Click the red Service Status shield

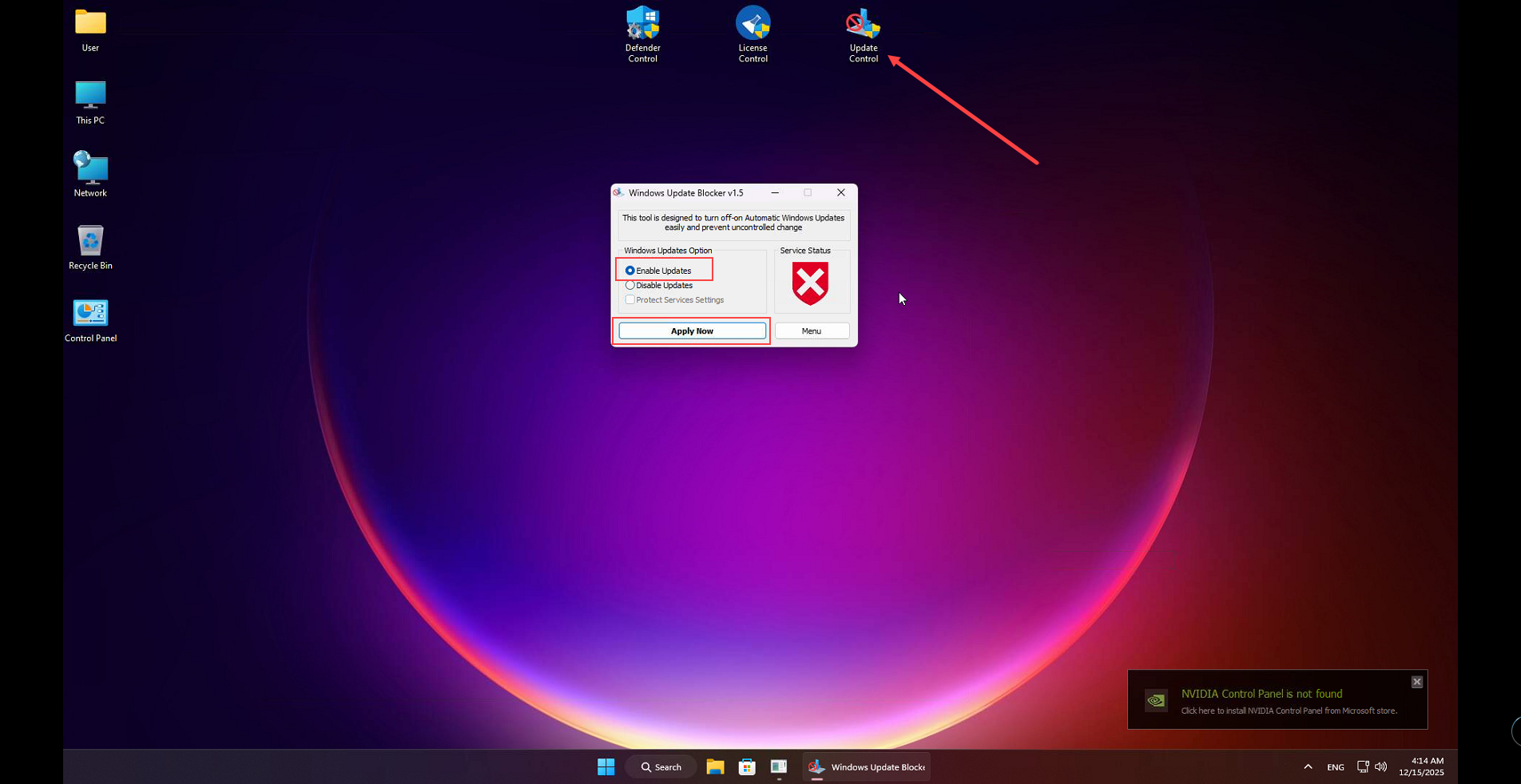click(x=810, y=283)
